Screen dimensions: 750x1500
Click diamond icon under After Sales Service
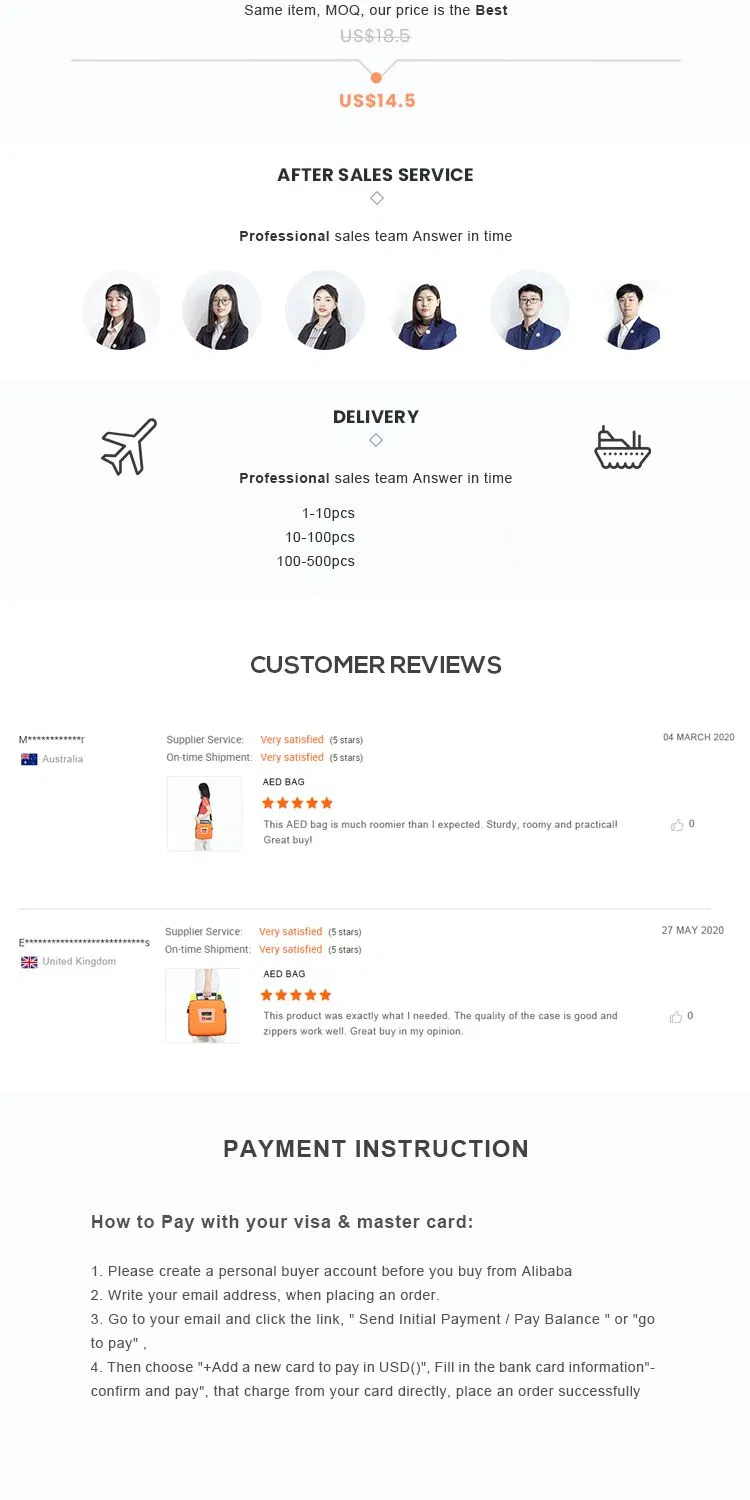click(x=376, y=198)
